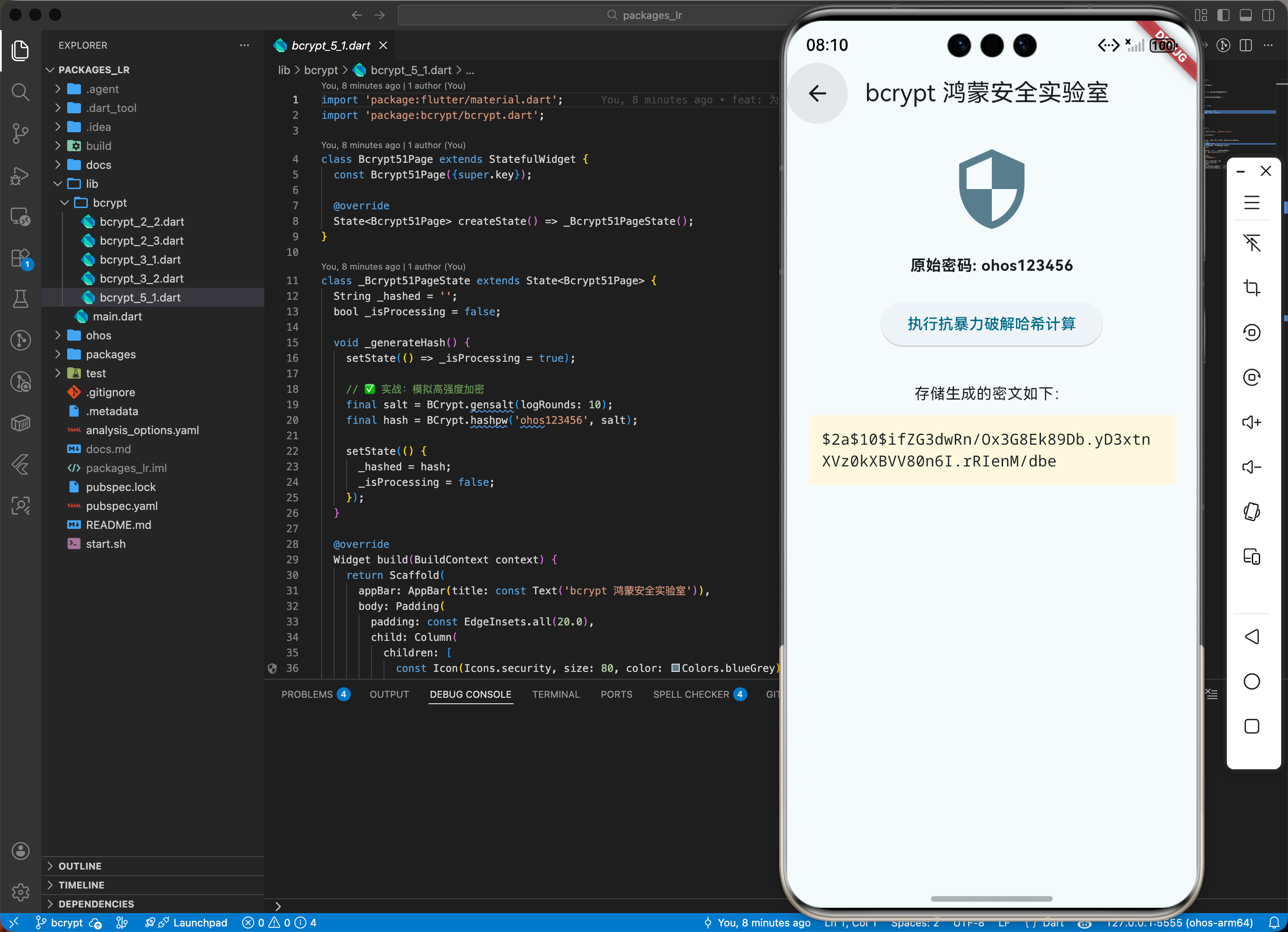Image resolution: width=1288 pixels, height=932 pixels.
Task: Open the PROBLEMS tab
Action: coord(307,694)
